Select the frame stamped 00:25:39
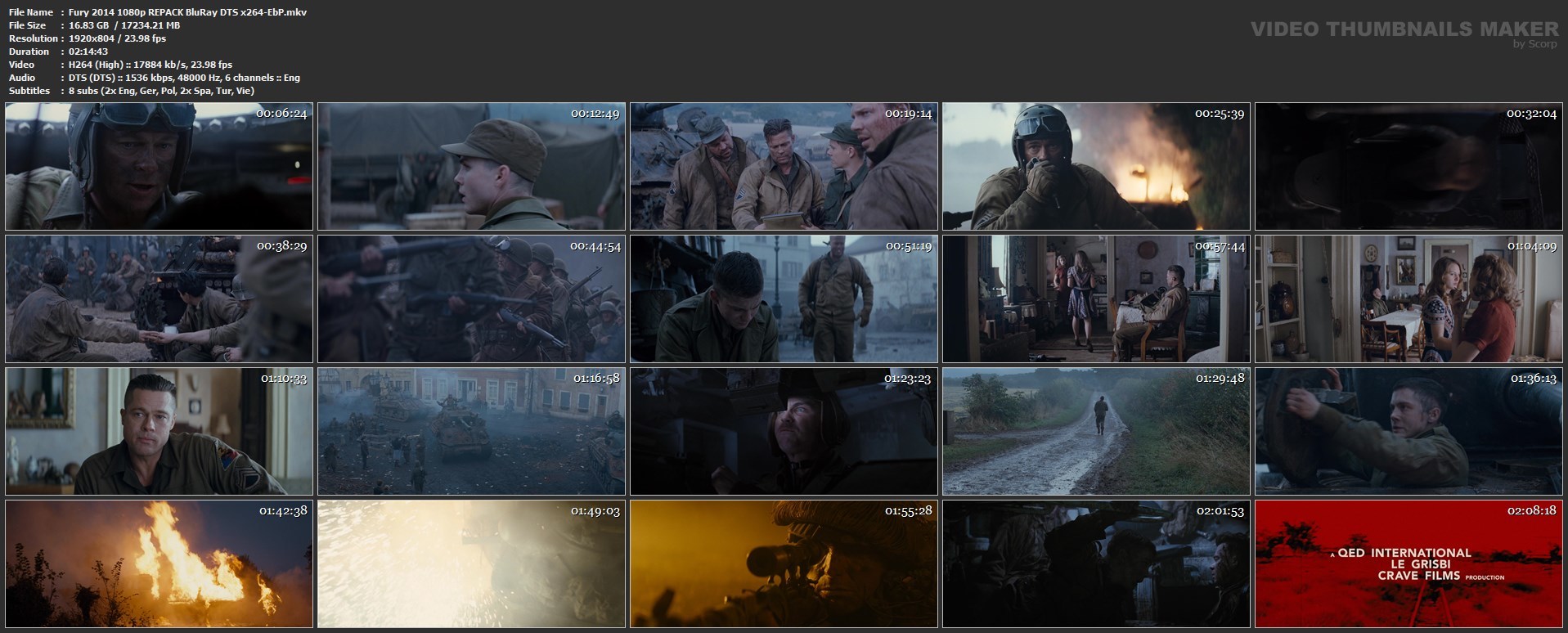Image resolution: width=1568 pixels, height=633 pixels. click(1096, 166)
